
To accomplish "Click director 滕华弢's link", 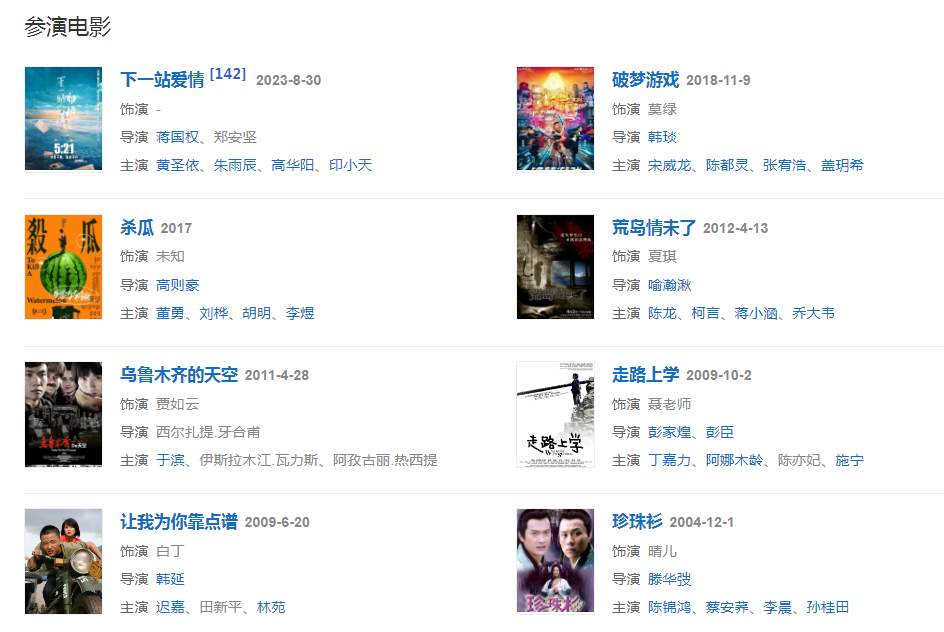I will click(669, 580).
